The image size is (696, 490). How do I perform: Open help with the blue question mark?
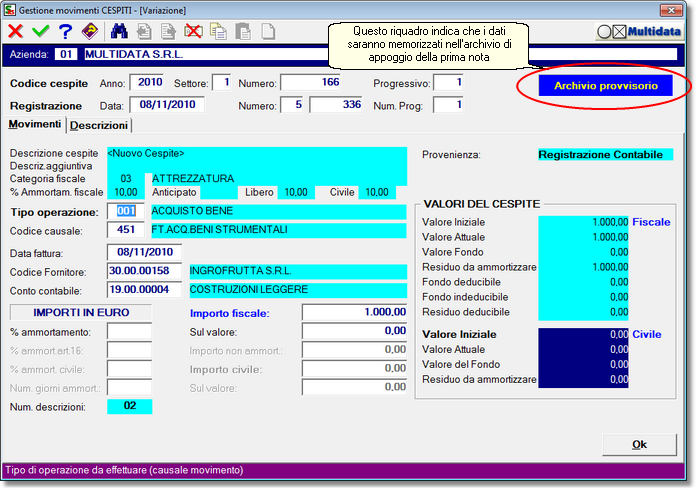pos(65,32)
